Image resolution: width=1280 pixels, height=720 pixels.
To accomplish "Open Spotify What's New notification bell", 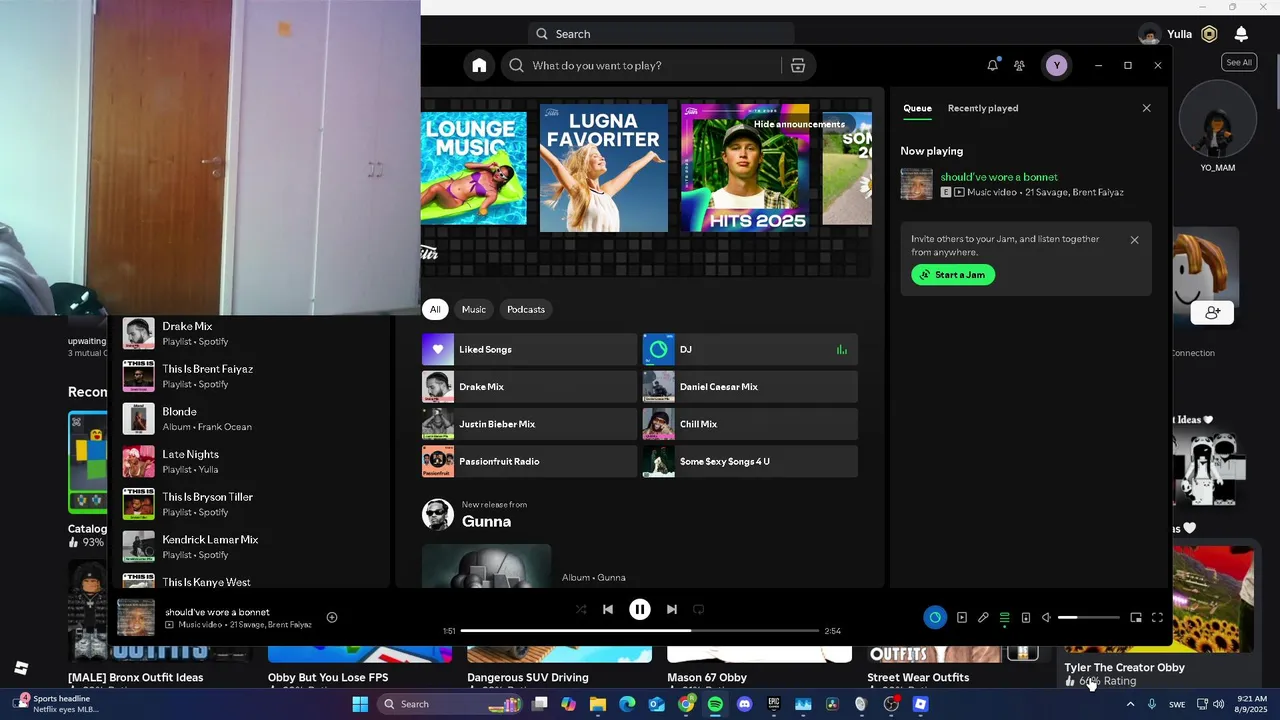I will point(993,65).
